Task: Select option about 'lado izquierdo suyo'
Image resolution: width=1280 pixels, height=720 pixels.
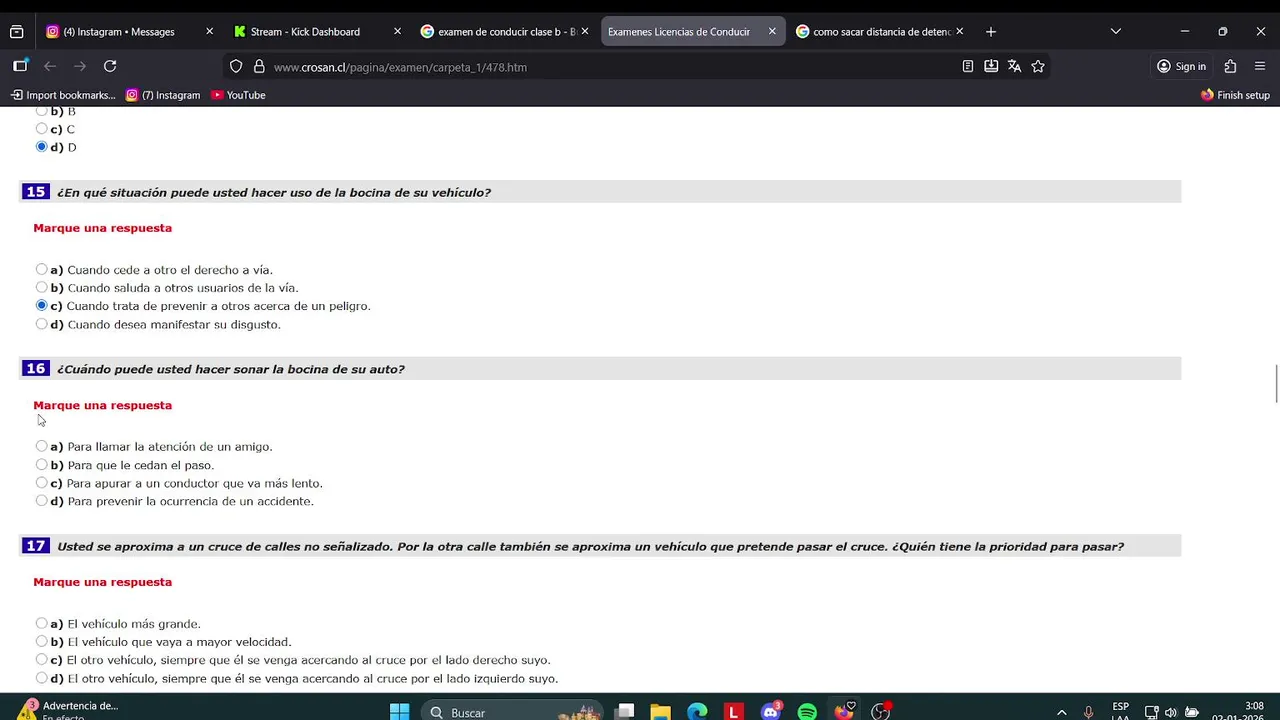Action: 41,678
